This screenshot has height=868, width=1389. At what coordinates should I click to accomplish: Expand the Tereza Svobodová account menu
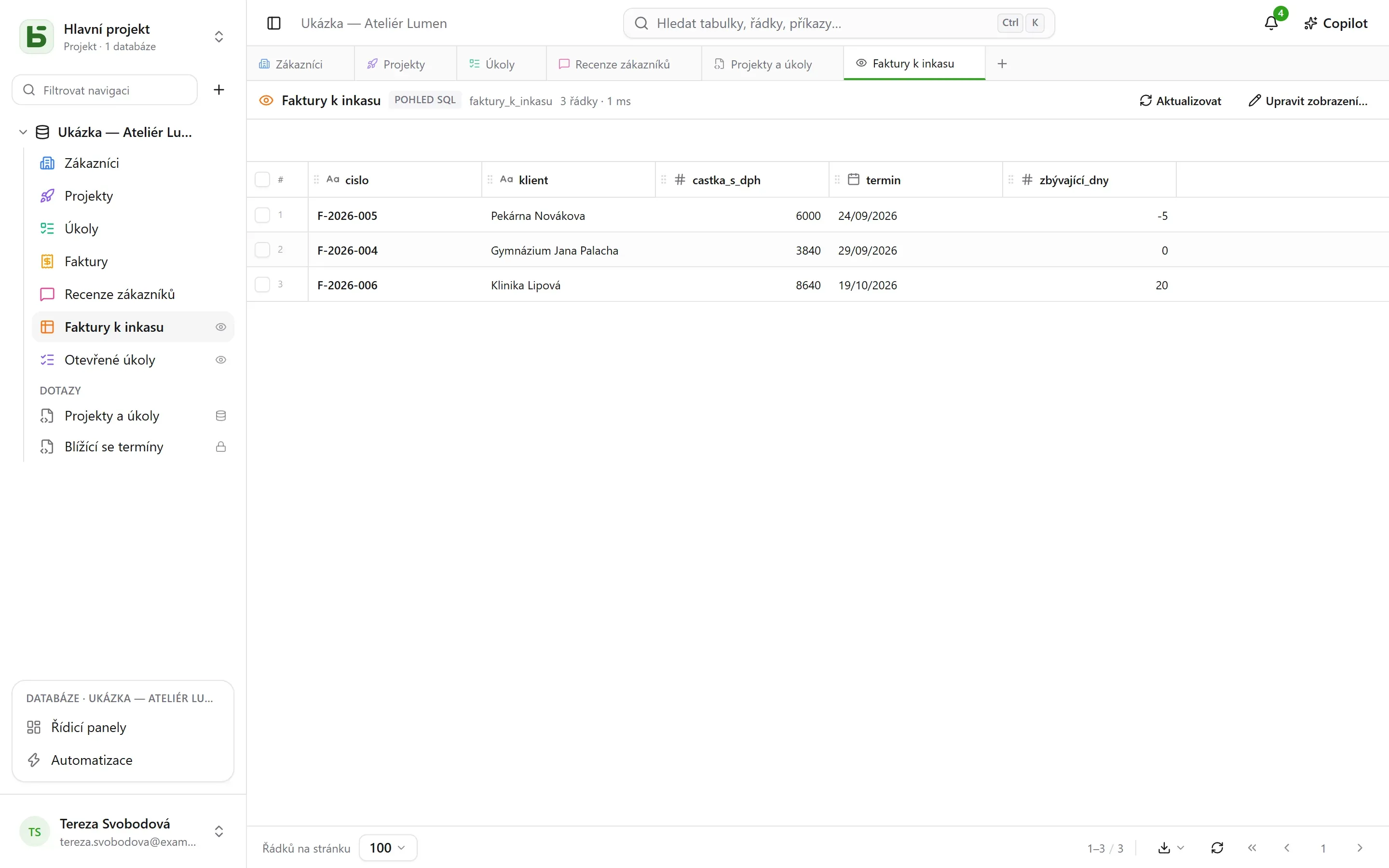[218, 831]
